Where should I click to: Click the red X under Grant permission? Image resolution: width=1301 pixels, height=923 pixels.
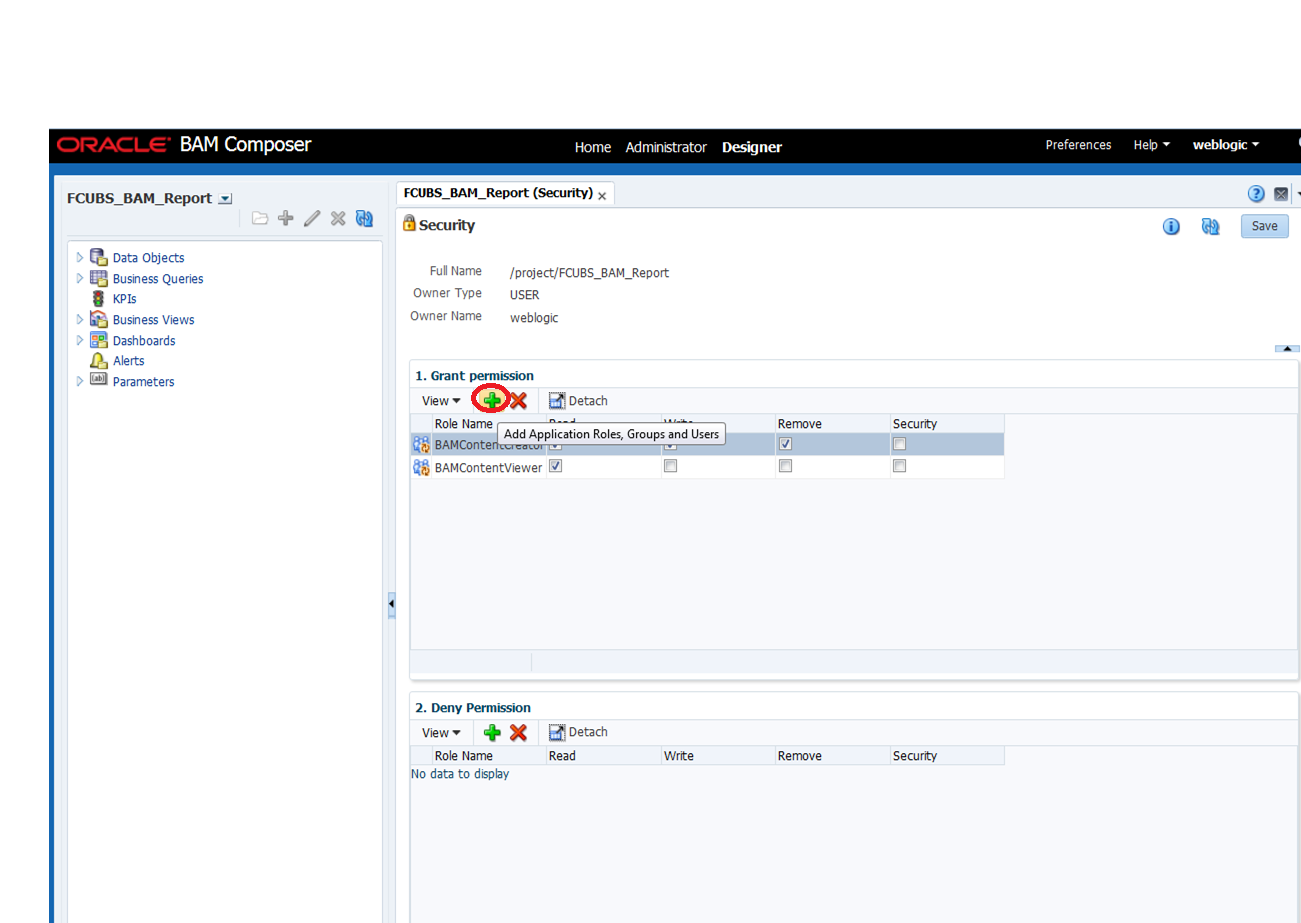click(x=518, y=400)
